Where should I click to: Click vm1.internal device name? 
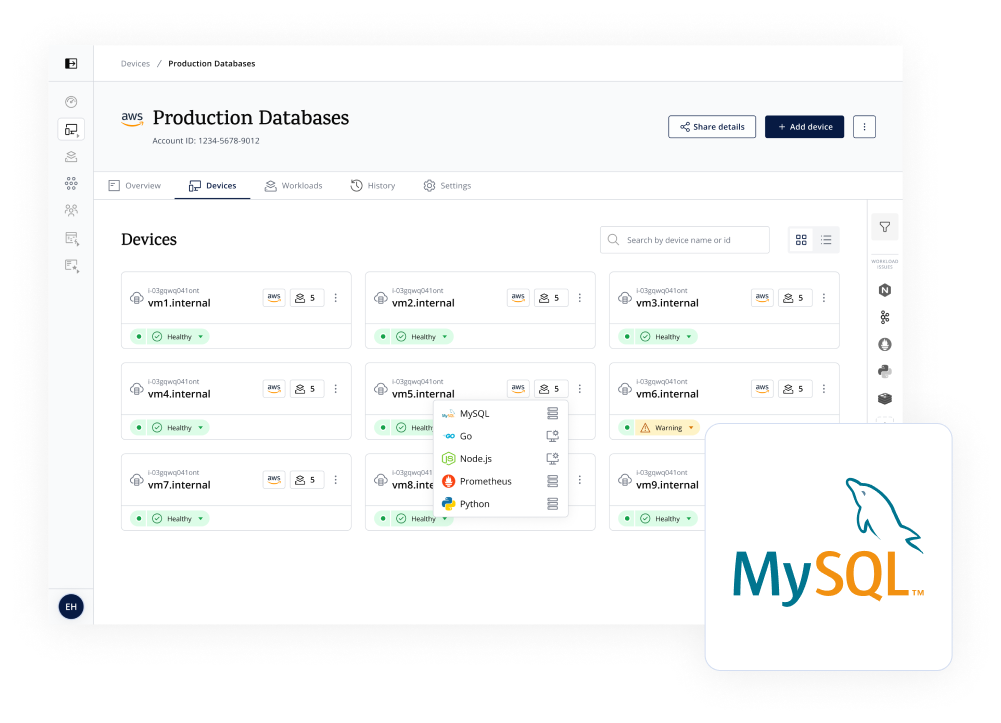click(179, 303)
